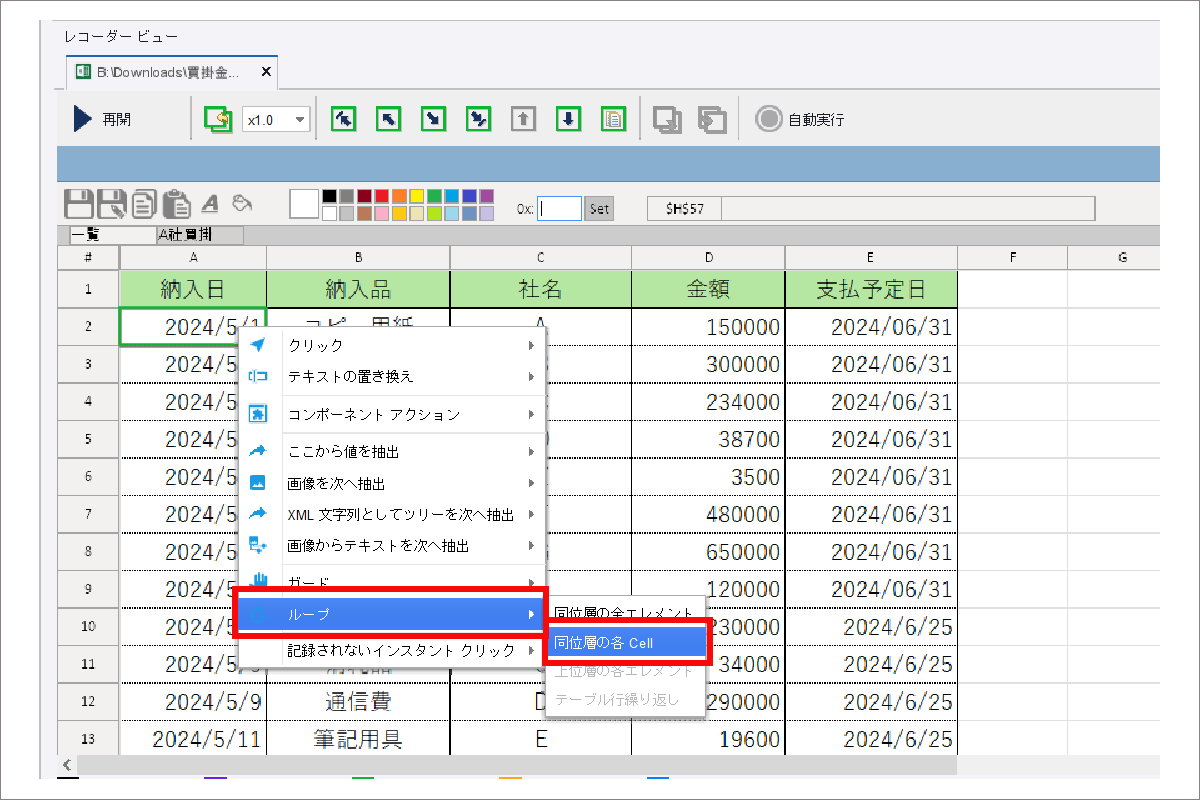This screenshot has width=1200, height=800.
Task: Click the first overlapping windows icon
Action: coord(667,120)
